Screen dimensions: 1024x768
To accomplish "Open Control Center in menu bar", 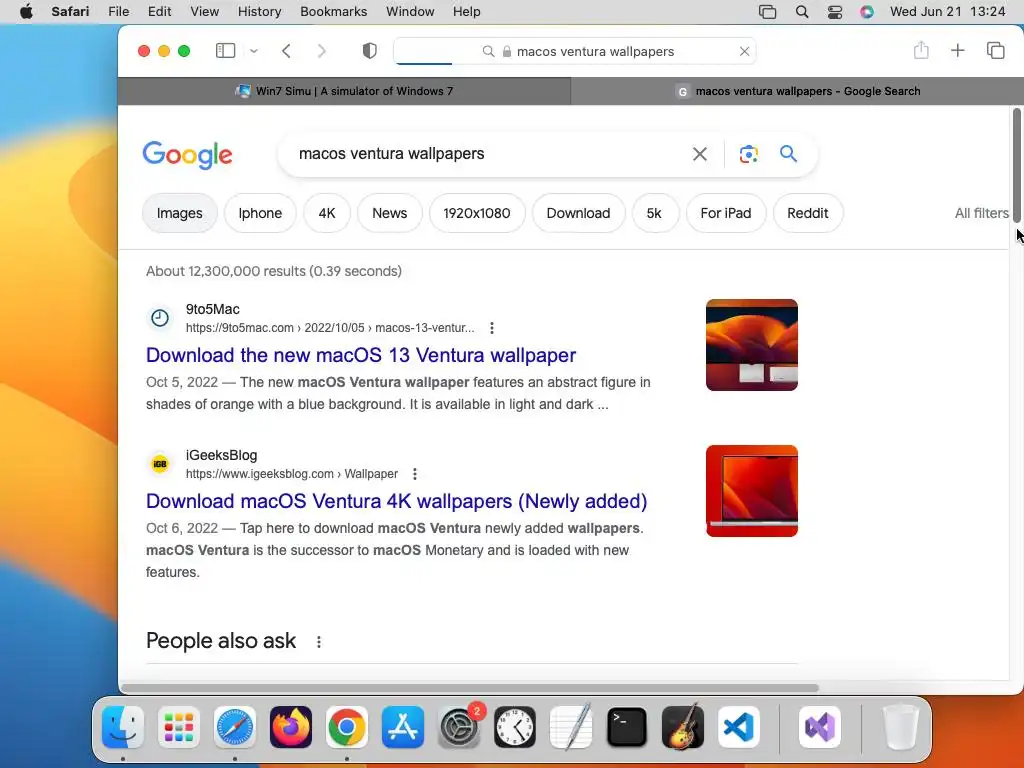I will (835, 12).
